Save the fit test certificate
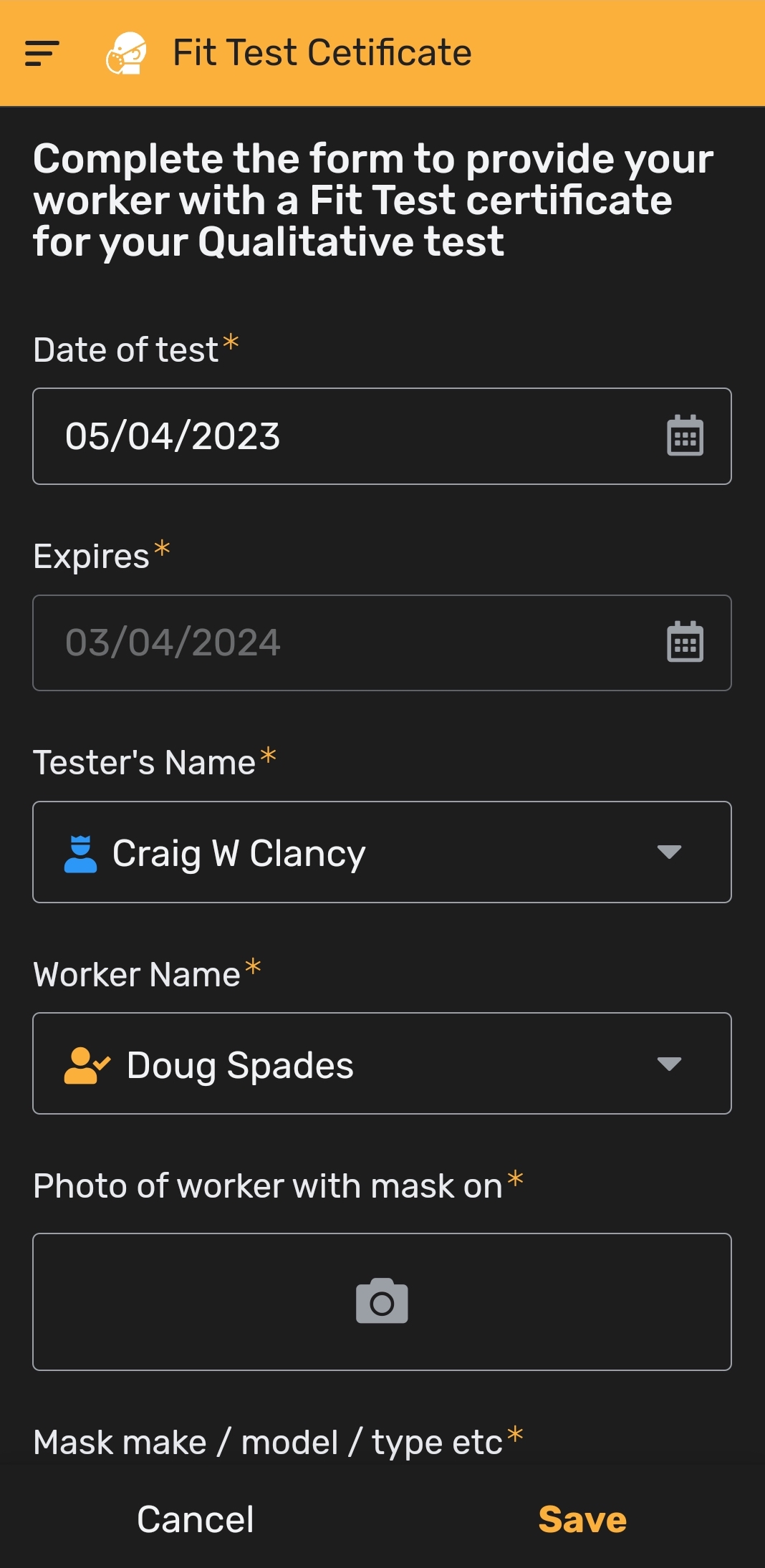Viewport: 765px width, 1568px height. coord(582,1519)
